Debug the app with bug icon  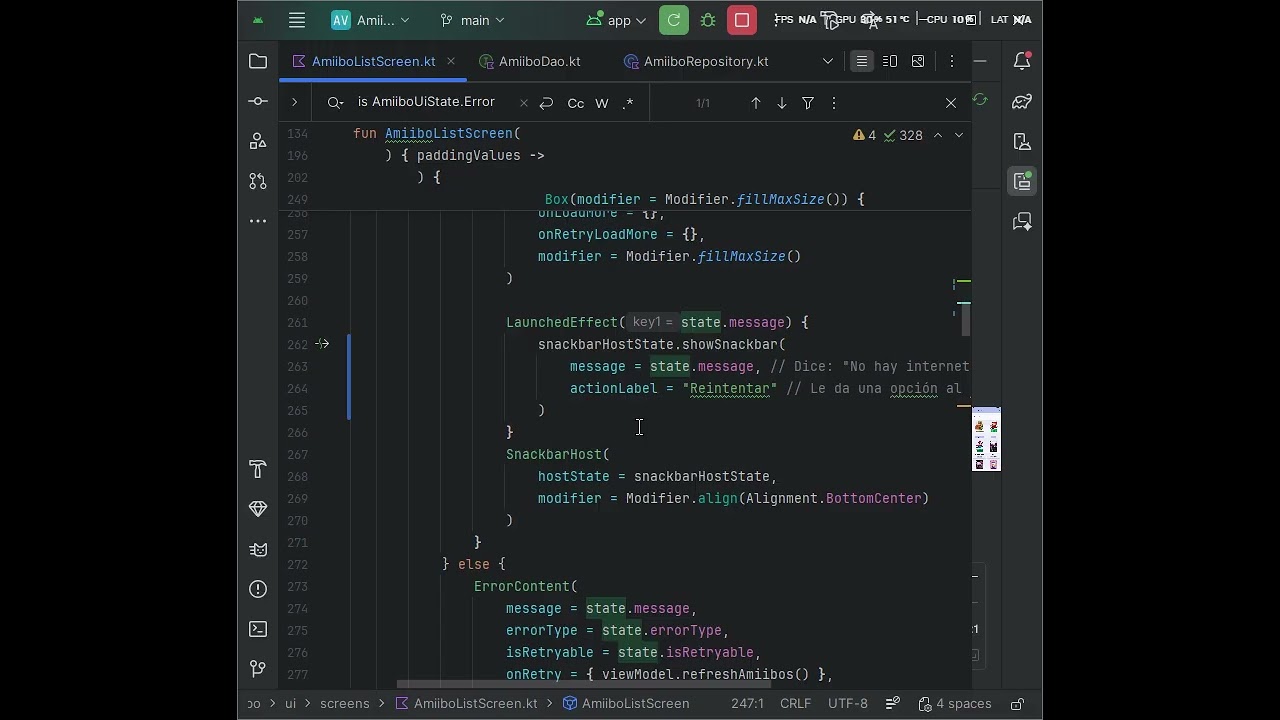[708, 20]
